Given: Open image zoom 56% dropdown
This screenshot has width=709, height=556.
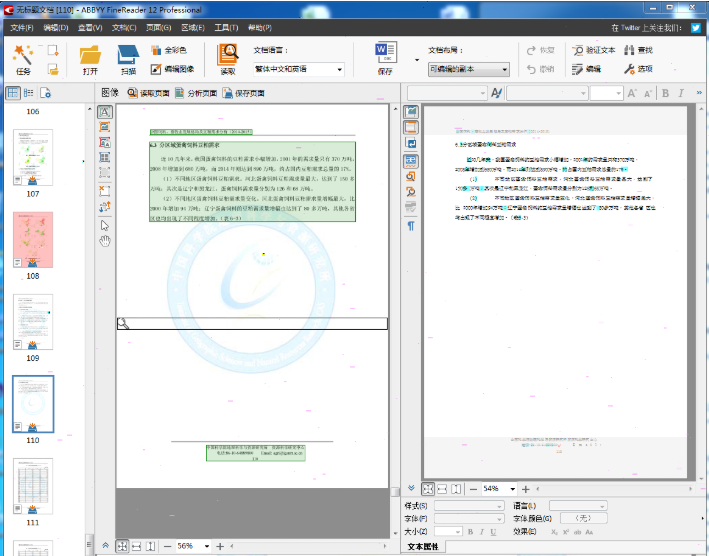Looking at the screenshot, I should pos(207,546).
